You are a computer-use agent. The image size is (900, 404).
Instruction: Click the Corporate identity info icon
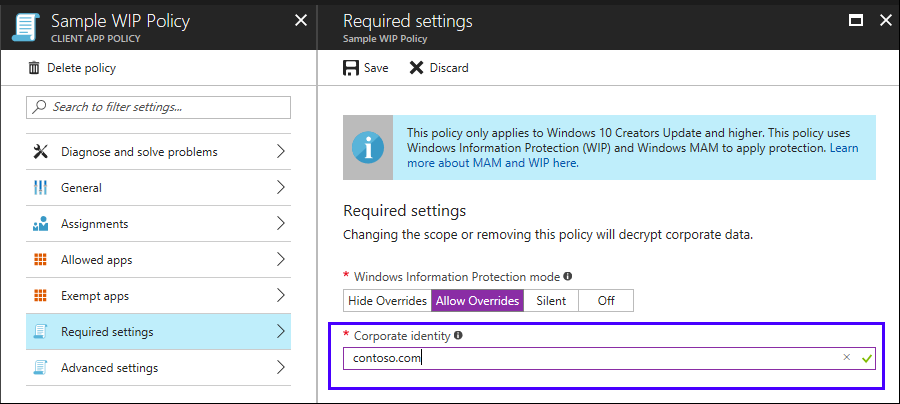(459, 336)
